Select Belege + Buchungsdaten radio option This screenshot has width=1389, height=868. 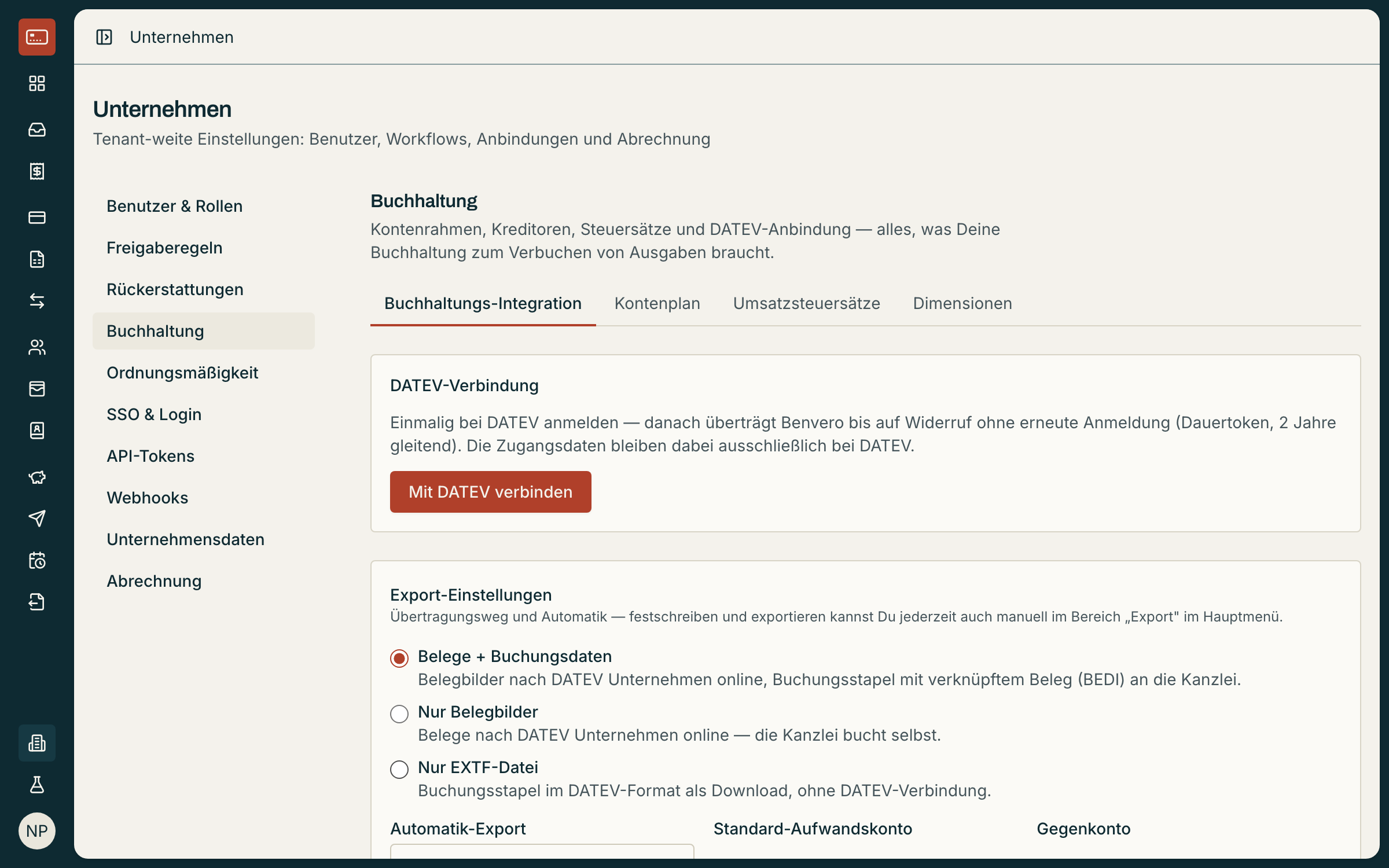coord(399,658)
